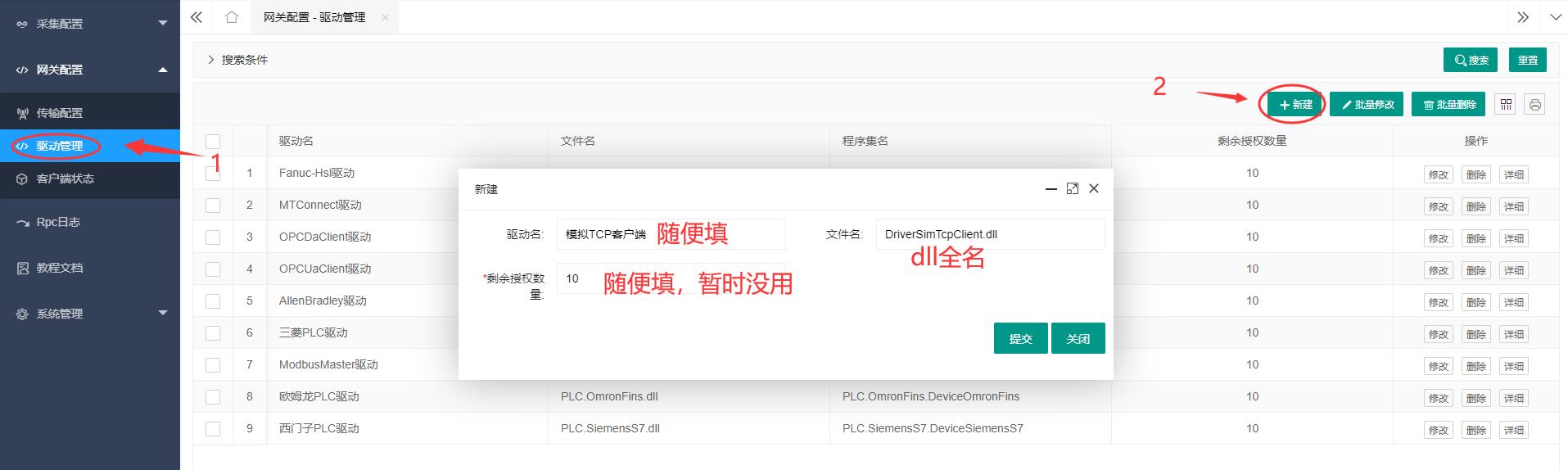Close the 网关配置 - 驱动管理 tab
This screenshot has height=470, width=1568.
(x=385, y=17)
